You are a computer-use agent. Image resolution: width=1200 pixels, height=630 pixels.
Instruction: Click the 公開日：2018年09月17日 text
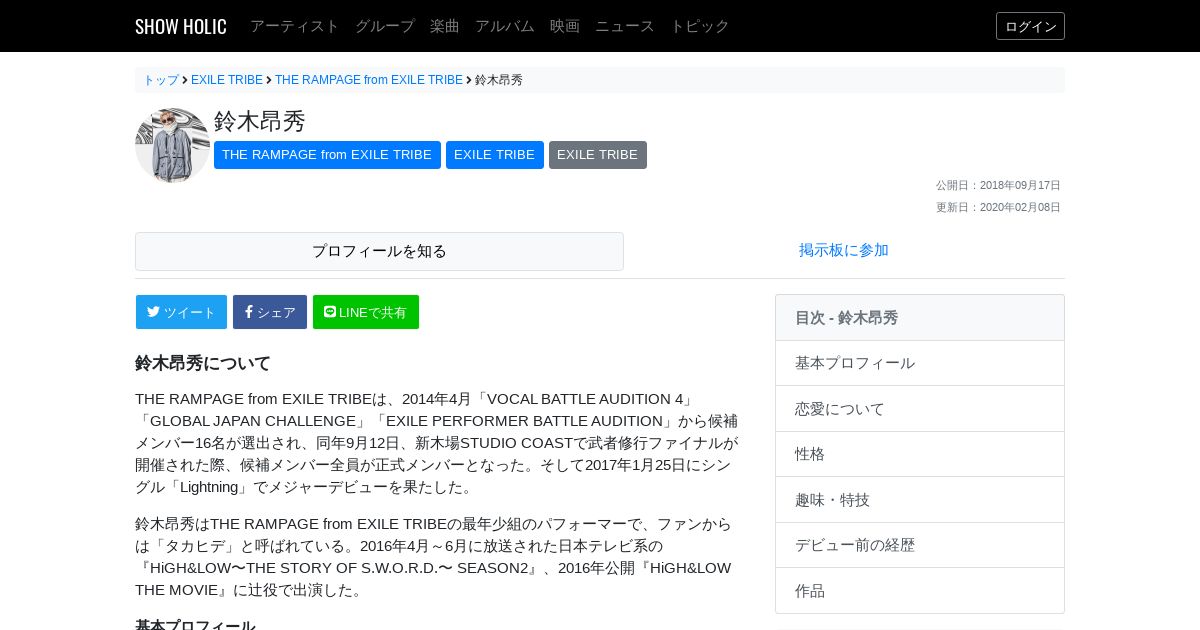[x=998, y=185]
